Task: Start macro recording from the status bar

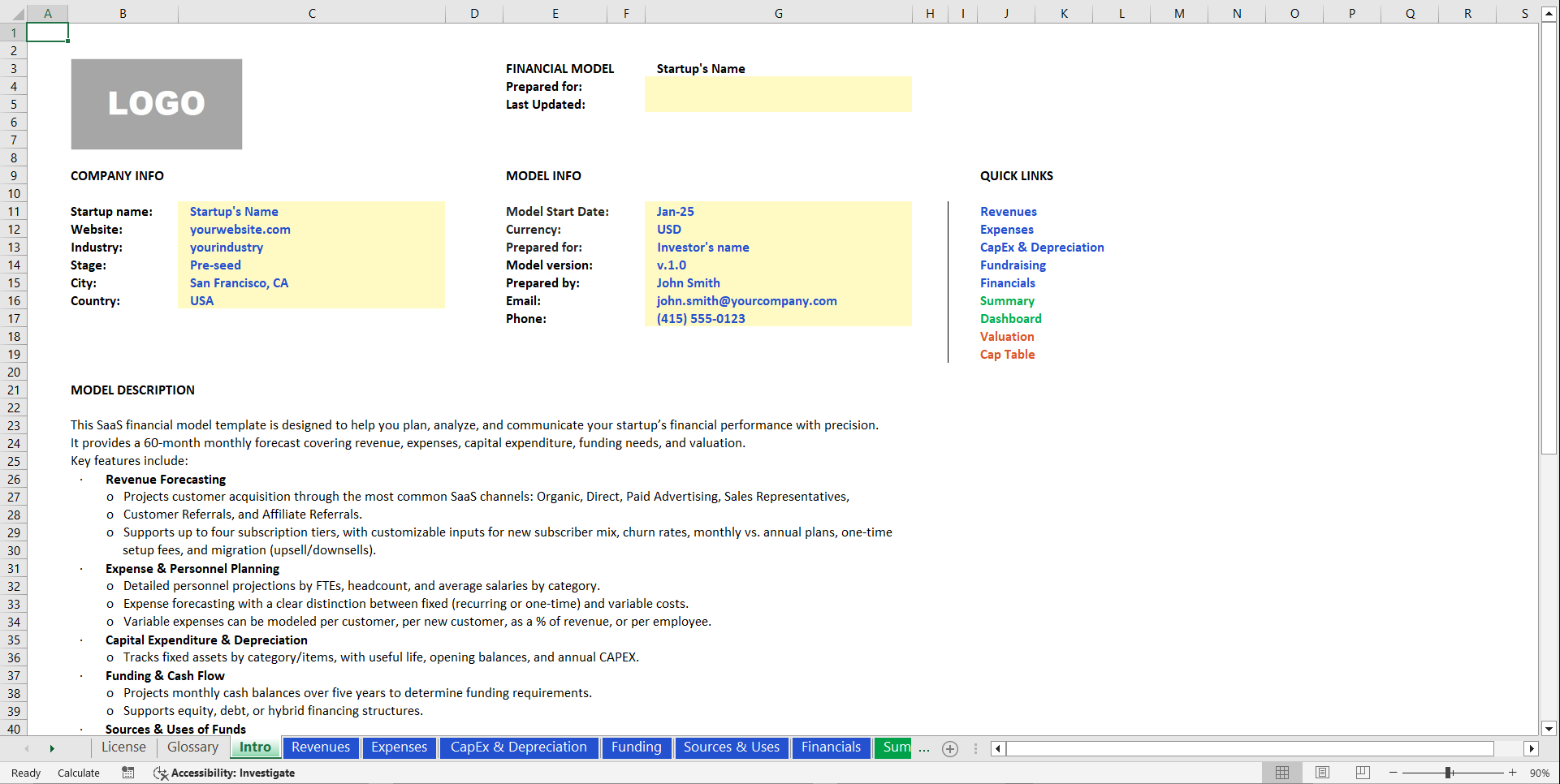Action: [127, 773]
